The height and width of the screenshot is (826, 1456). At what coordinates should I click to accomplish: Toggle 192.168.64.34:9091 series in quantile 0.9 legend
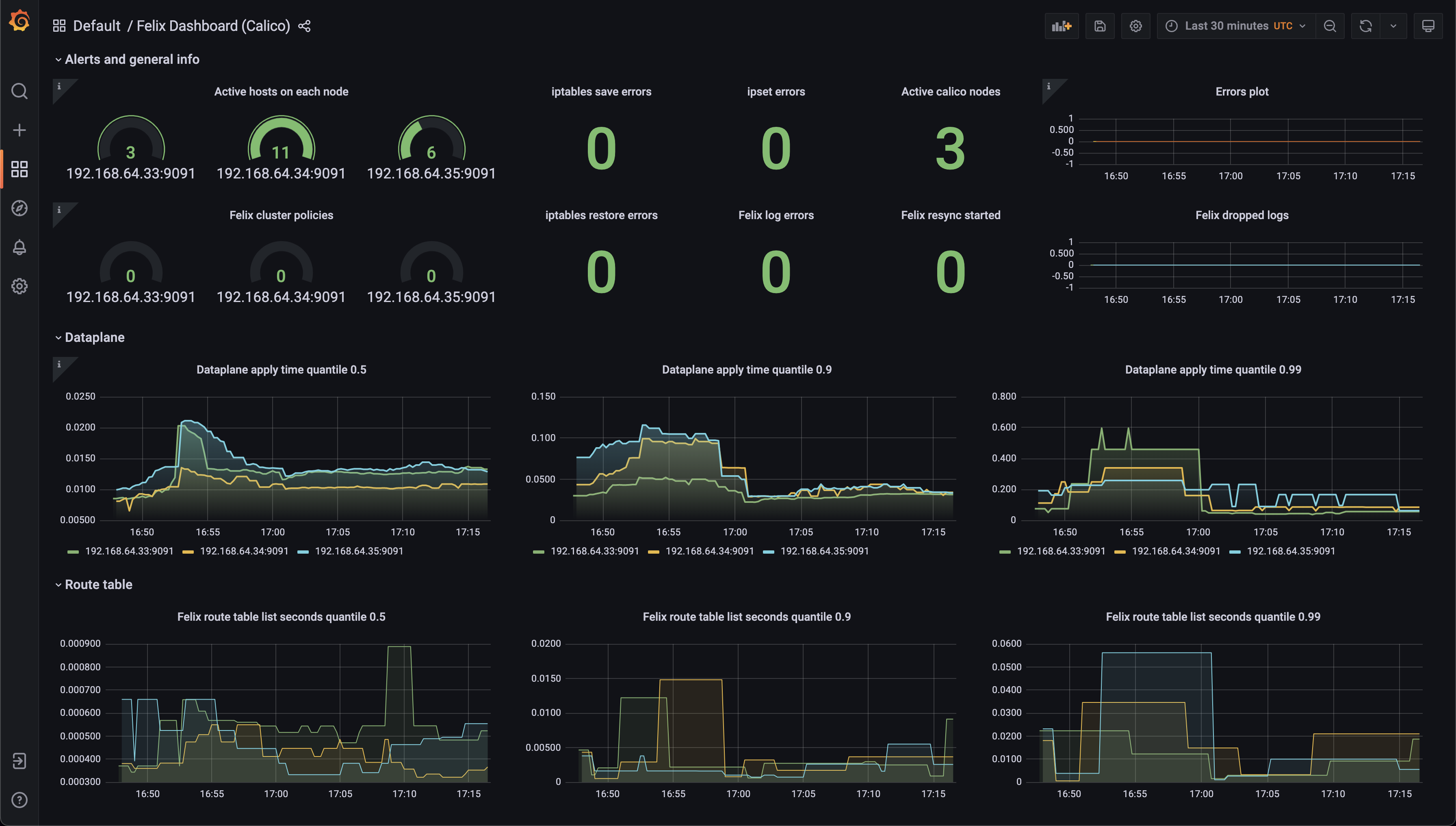pyautogui.click(x=709, y=551)
